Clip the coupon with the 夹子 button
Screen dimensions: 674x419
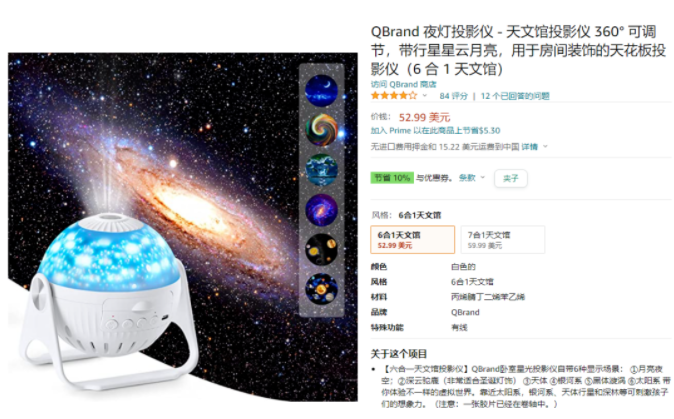point(511,178)
